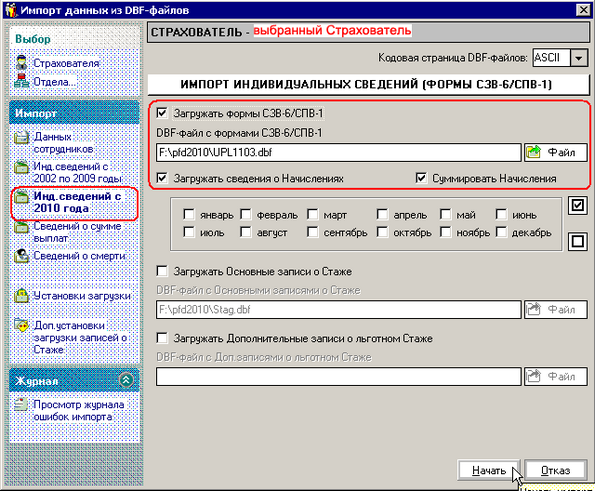The image size is (595, 491).
Task: Select Данных сотрудников import icon
Action: coord(22,137)
